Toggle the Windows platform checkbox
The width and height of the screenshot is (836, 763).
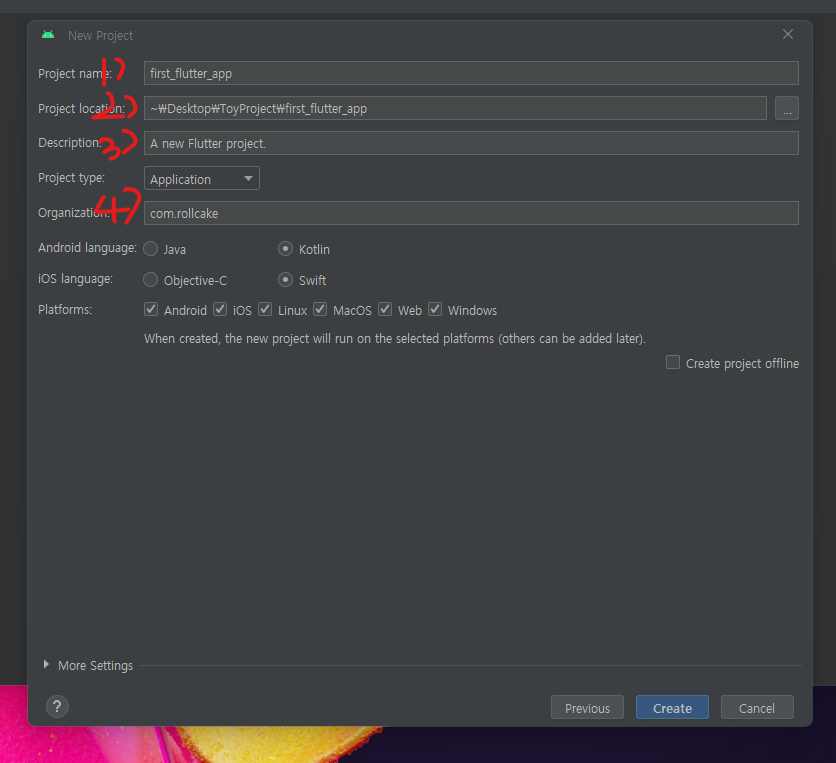click(435, 309)
